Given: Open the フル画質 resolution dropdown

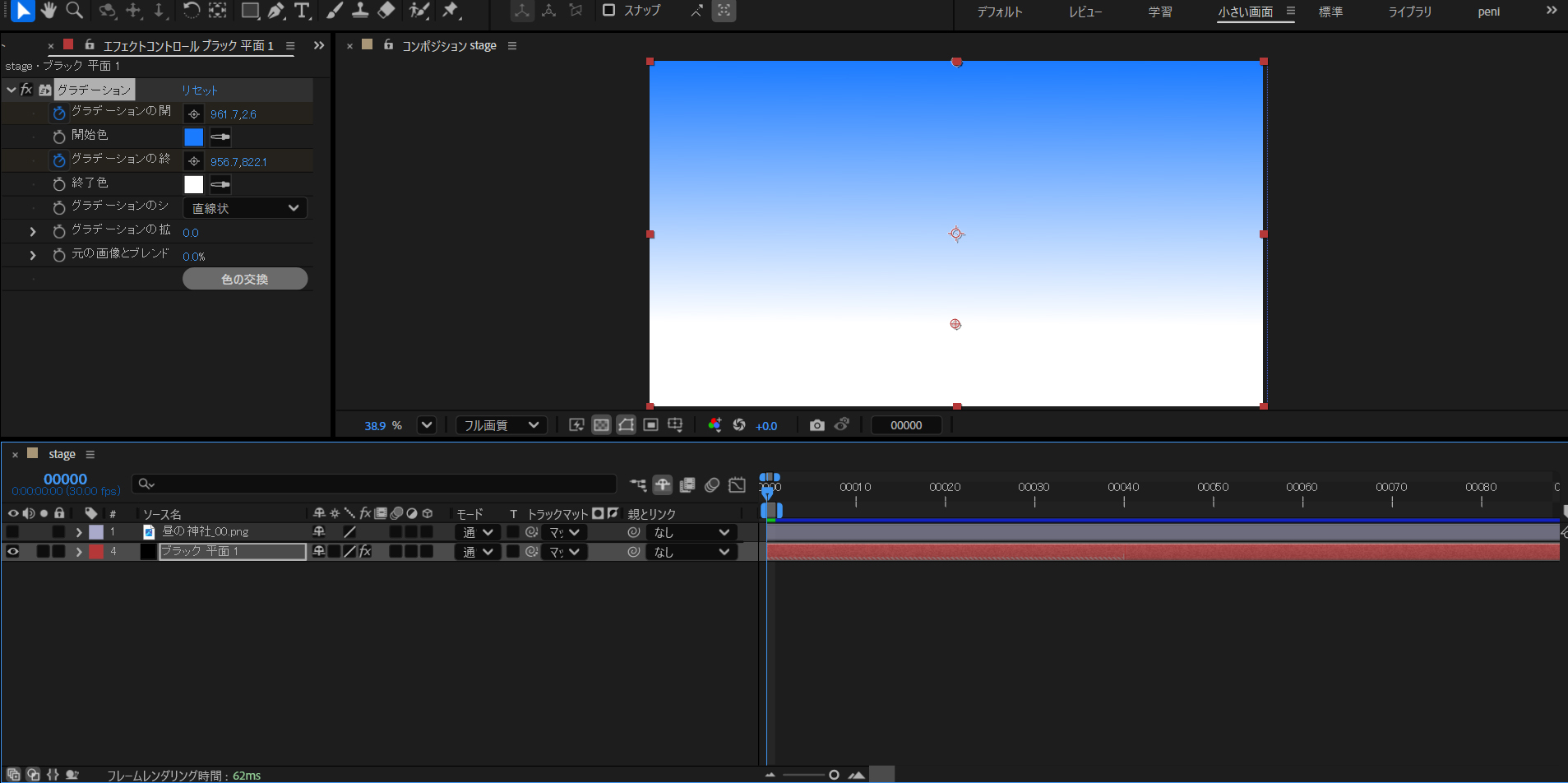Looking at the screenshot, I should coord(501,425).
